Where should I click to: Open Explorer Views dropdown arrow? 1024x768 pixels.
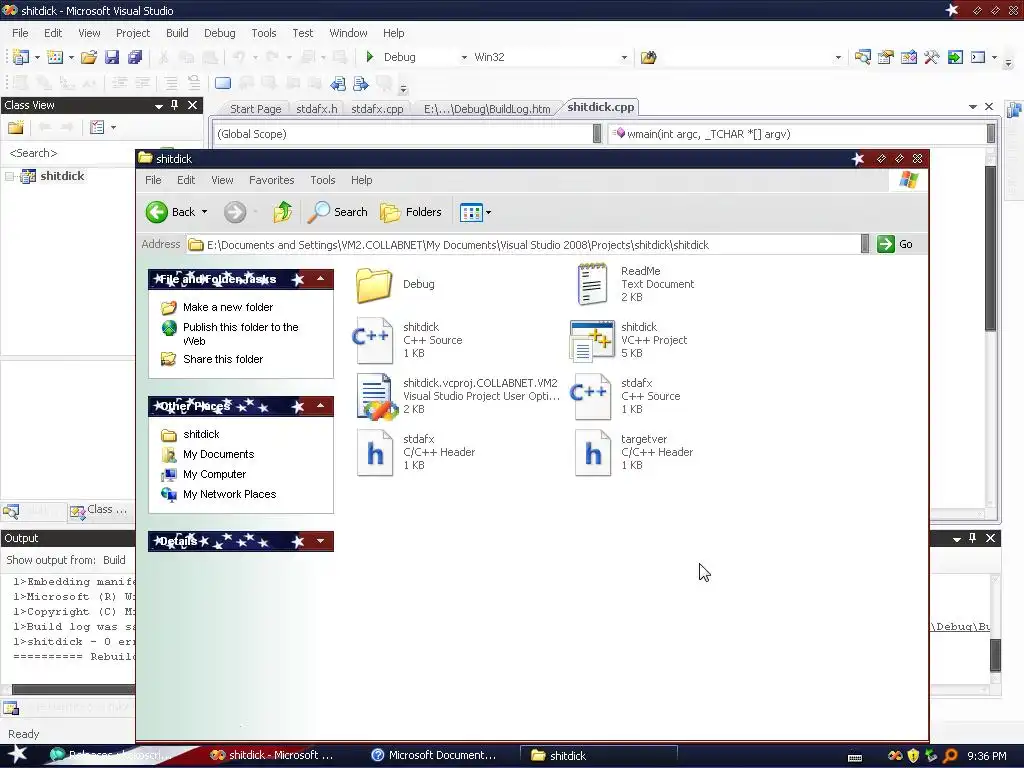(x=488, y=212)
